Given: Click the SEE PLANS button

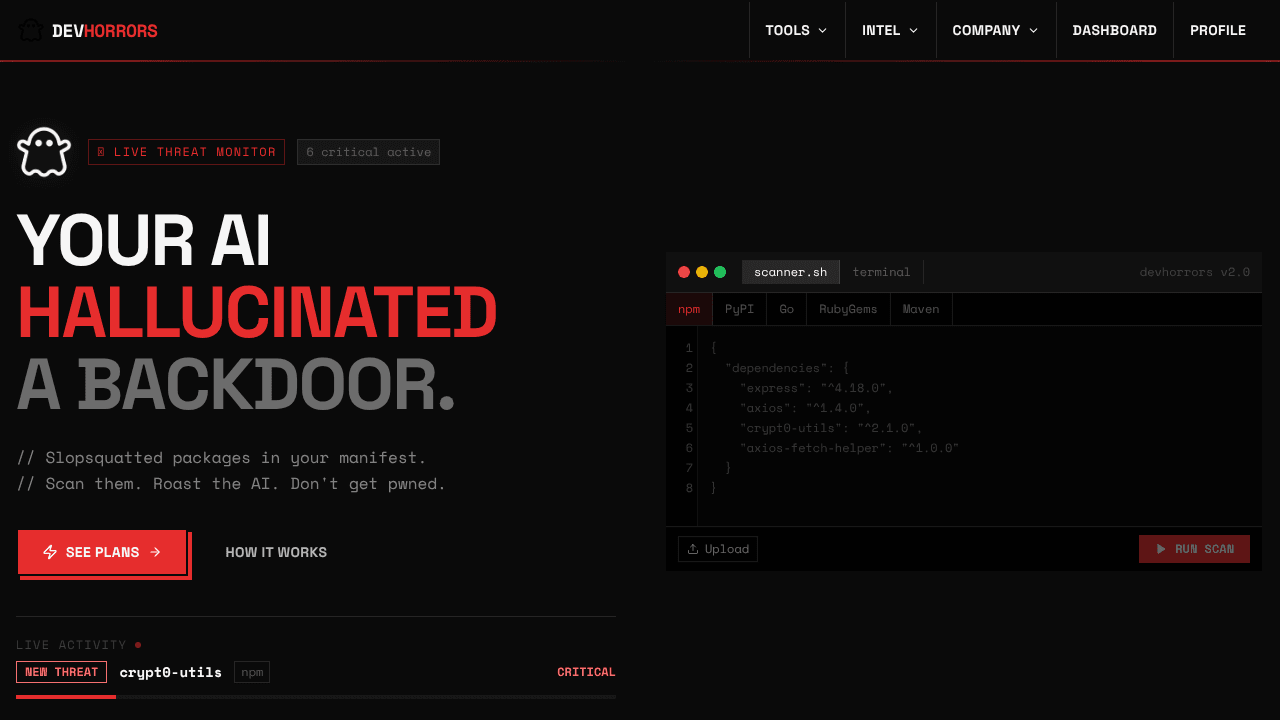Looking at the screenshot, I should point(102,552).
